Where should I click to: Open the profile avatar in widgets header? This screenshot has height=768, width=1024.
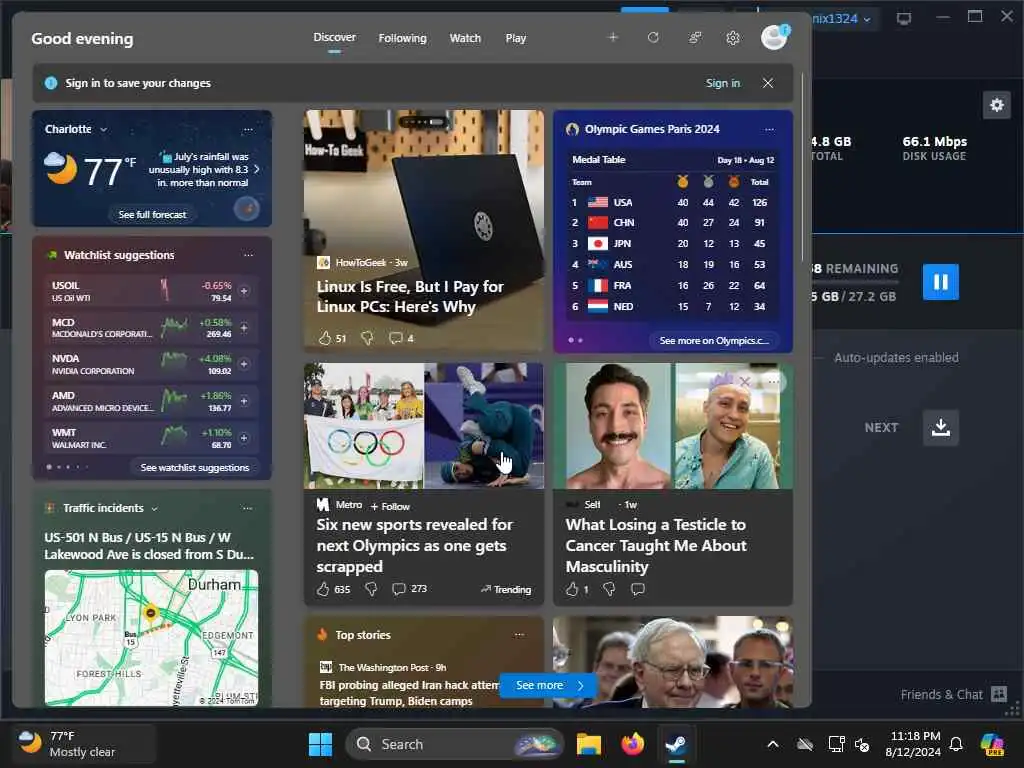pyautogui.click(x=775, y=37)
